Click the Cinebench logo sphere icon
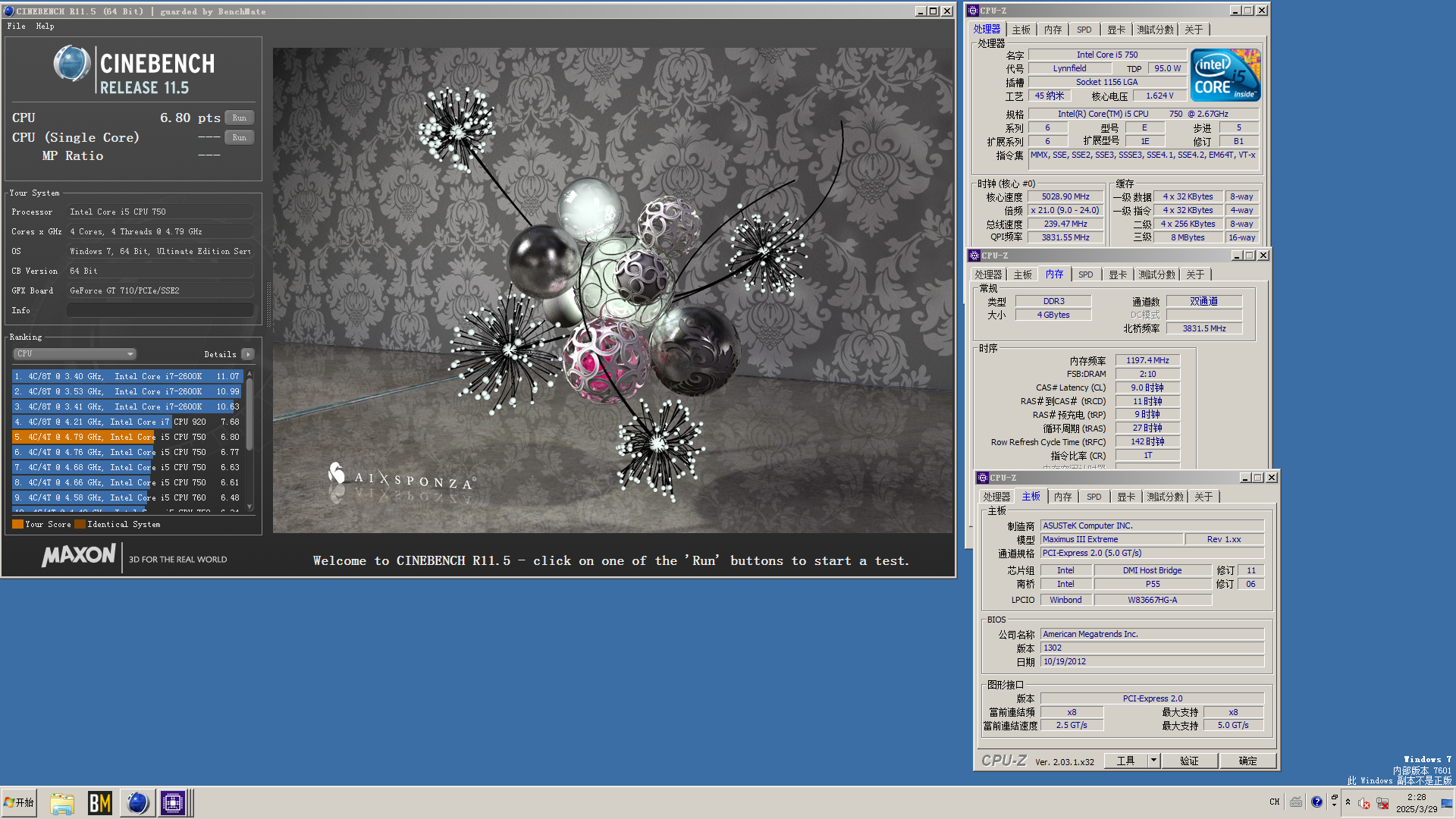Image resolution: width=1456 pixels, height=819 pixels. 72,64
